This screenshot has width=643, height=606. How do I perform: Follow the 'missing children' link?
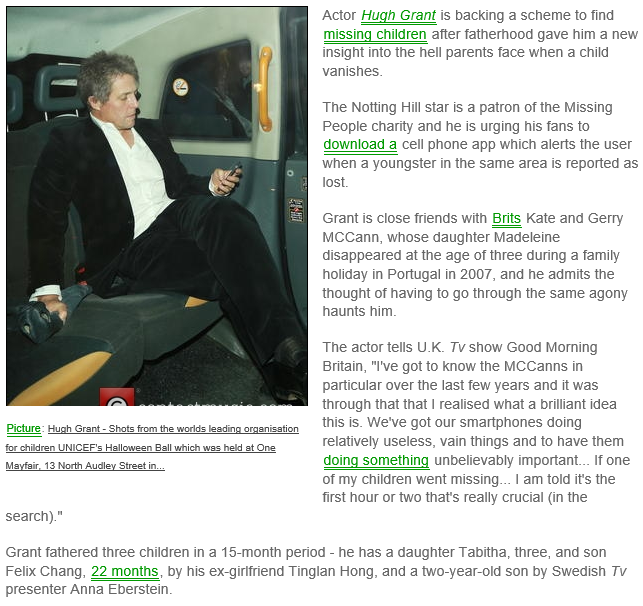click(375, 34)
